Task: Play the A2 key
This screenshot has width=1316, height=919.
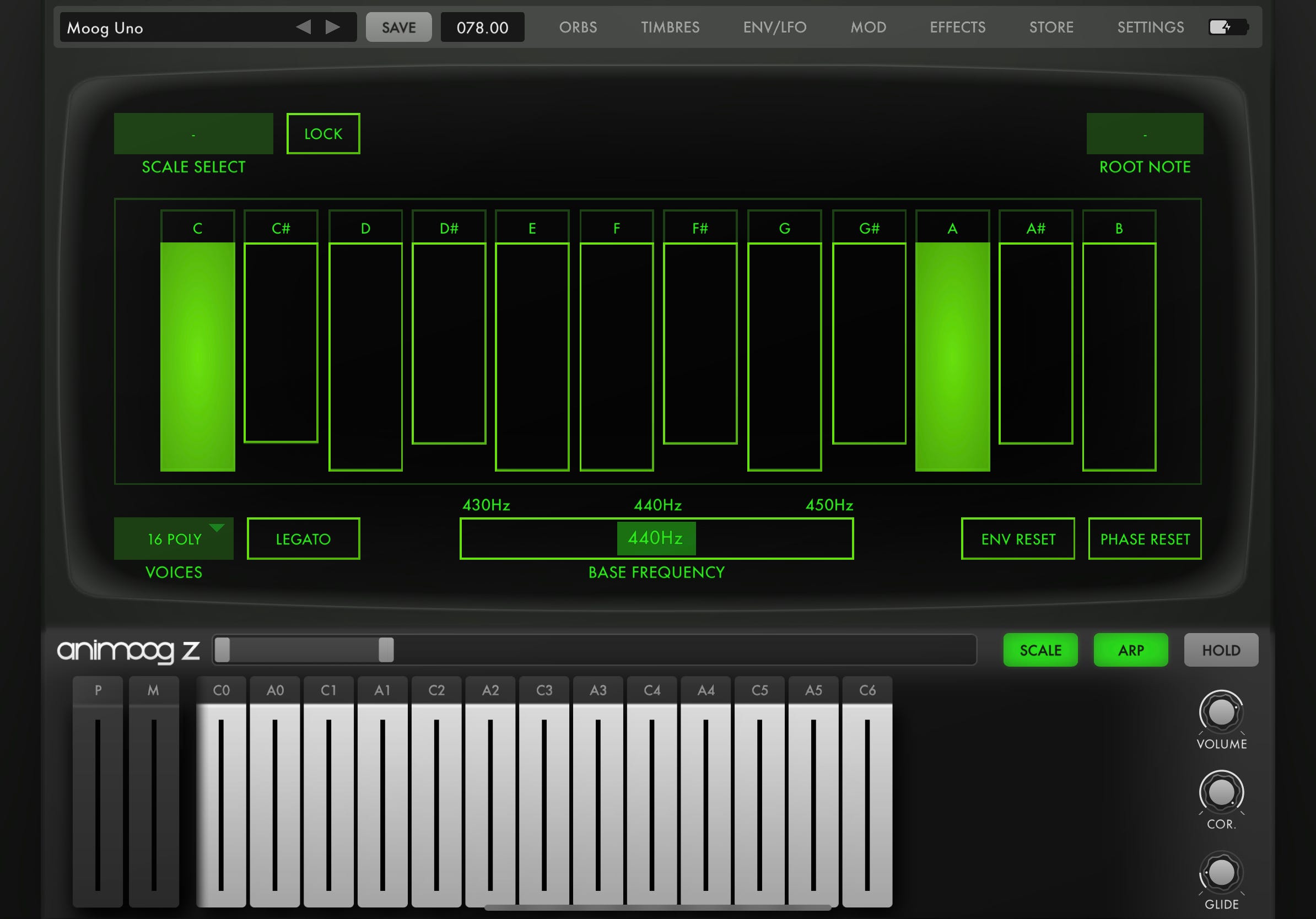Action: (x=490, y=792)
